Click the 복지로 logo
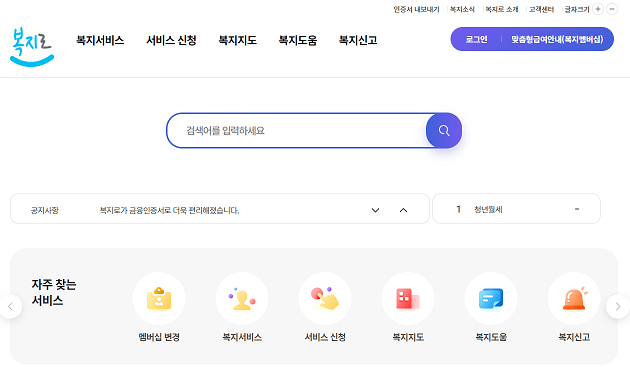This screenshot has width=630, height=367. [32, 46]
